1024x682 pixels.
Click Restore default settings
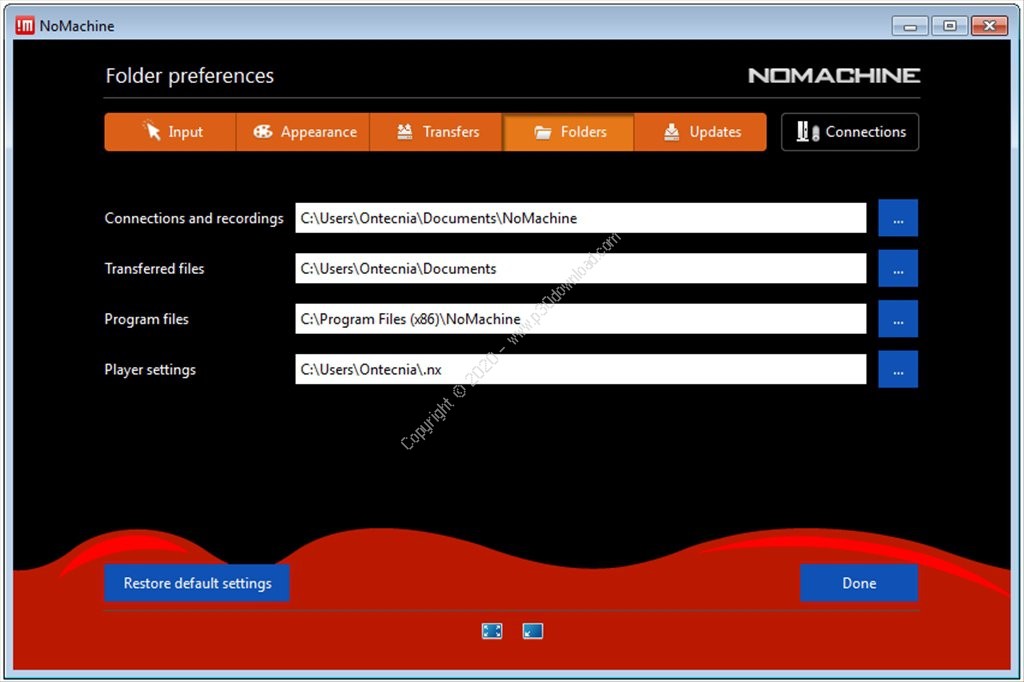click(x=196, y=583)
